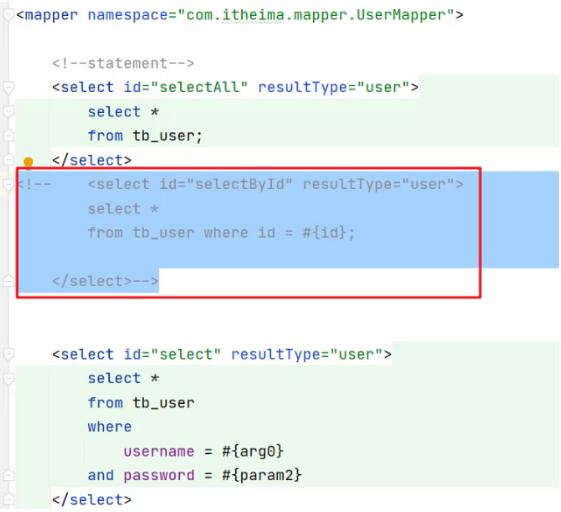Click fold marker beside "select *" in selectAll

click(x=8, y=112)
